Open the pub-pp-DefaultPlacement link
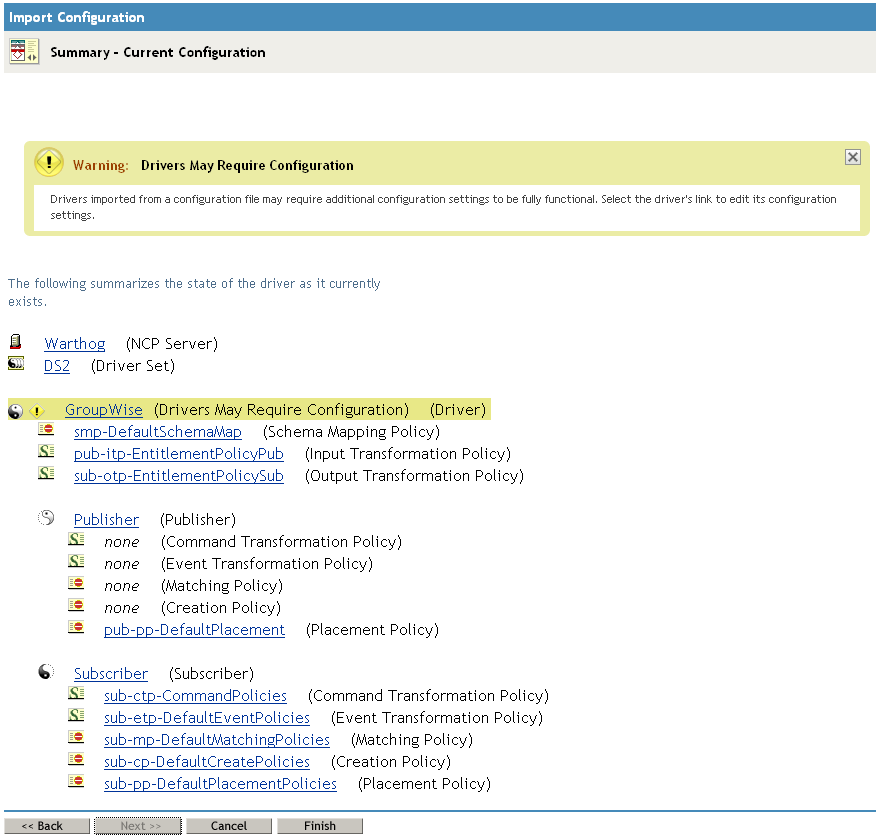This screenshot has height=840, width=876. tap(194, 630)
